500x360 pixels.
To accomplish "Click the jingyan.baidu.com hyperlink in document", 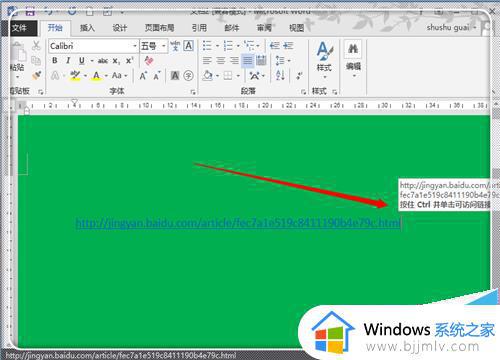I will (x=238, y=223).
